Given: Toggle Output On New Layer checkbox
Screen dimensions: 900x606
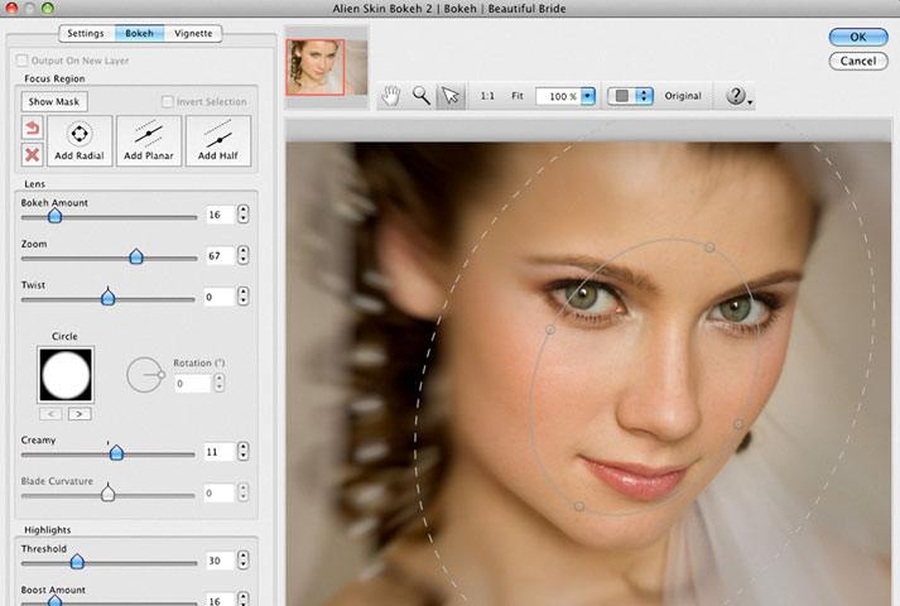Looking at the screenshot, I should coord(22,60).
